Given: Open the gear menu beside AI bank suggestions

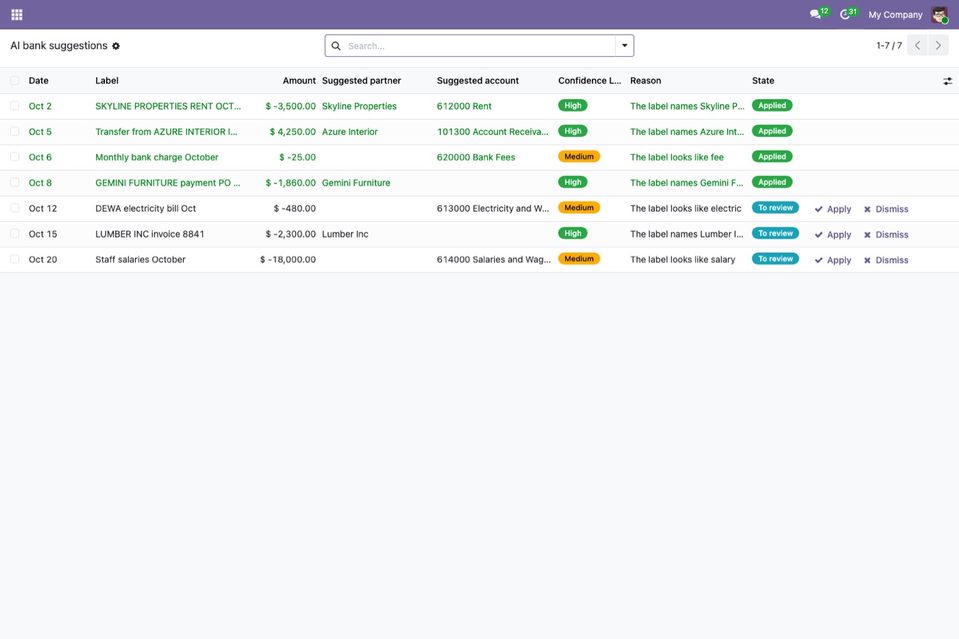Looking at the screenshot, I should [x=116, y=46].
